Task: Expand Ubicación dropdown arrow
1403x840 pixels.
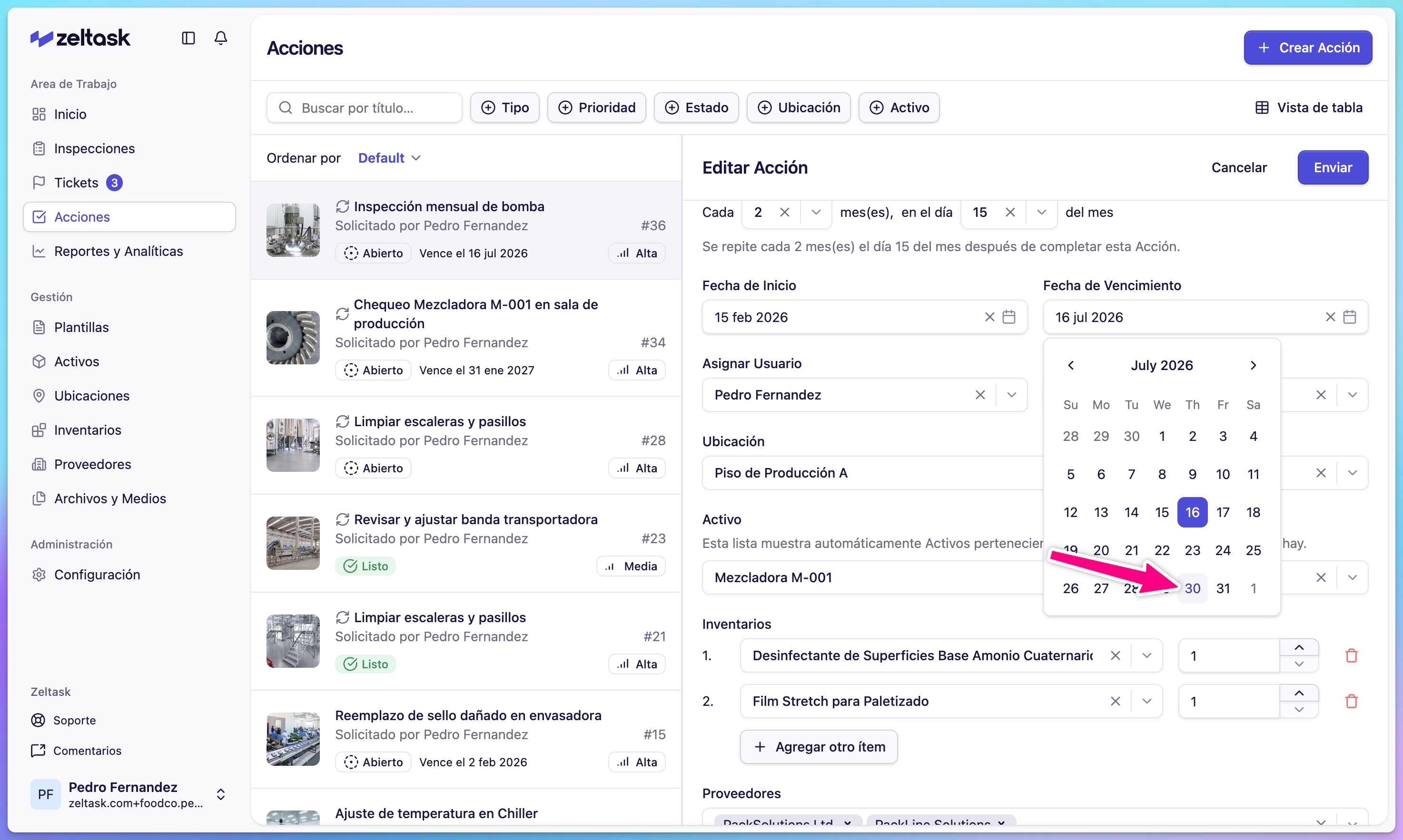Action: (1352, 473)
